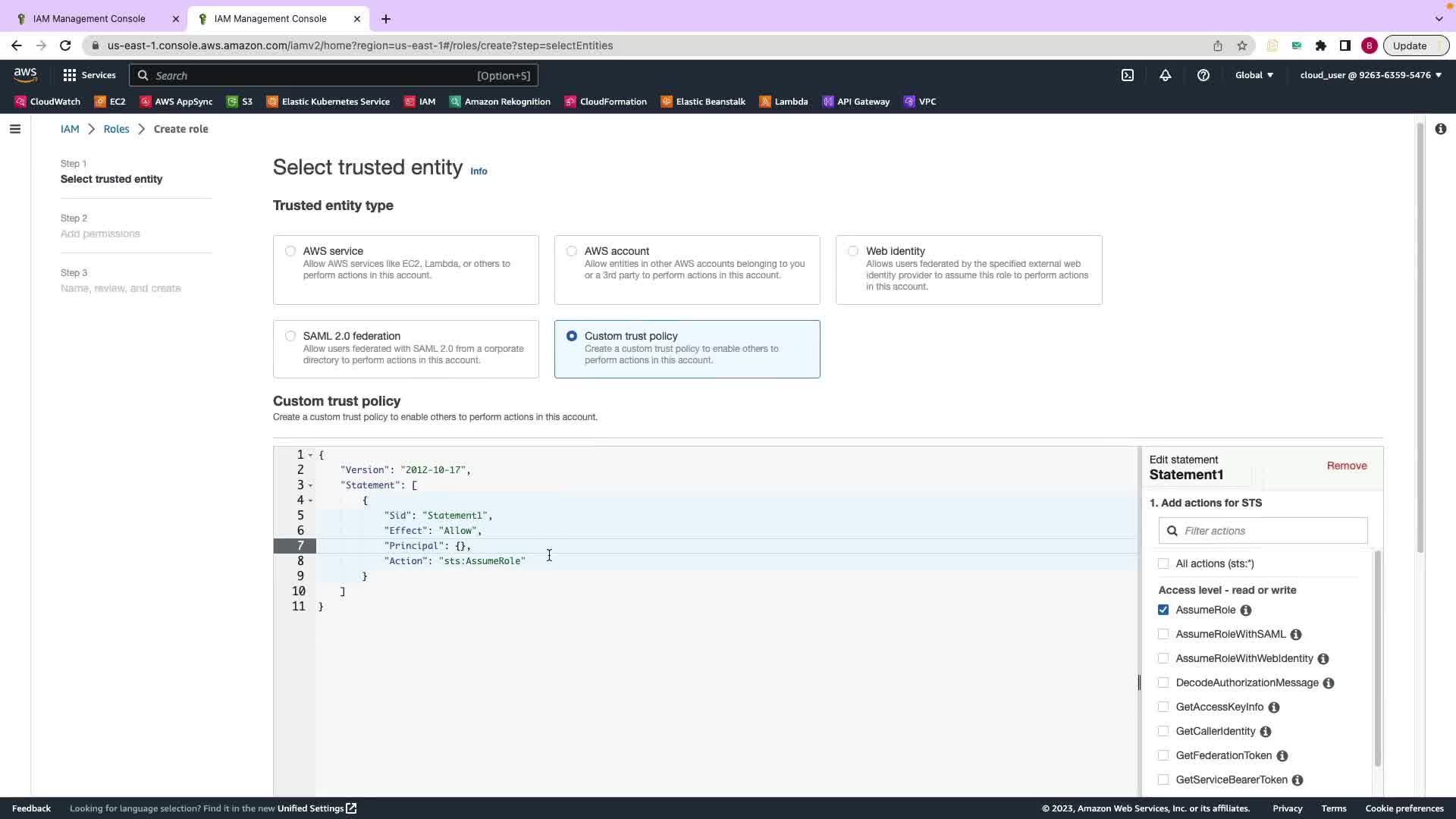This screenshot has height=819, width=1456.
Task: Open the Global region dropdown
Action: (x=1254, y=75)
